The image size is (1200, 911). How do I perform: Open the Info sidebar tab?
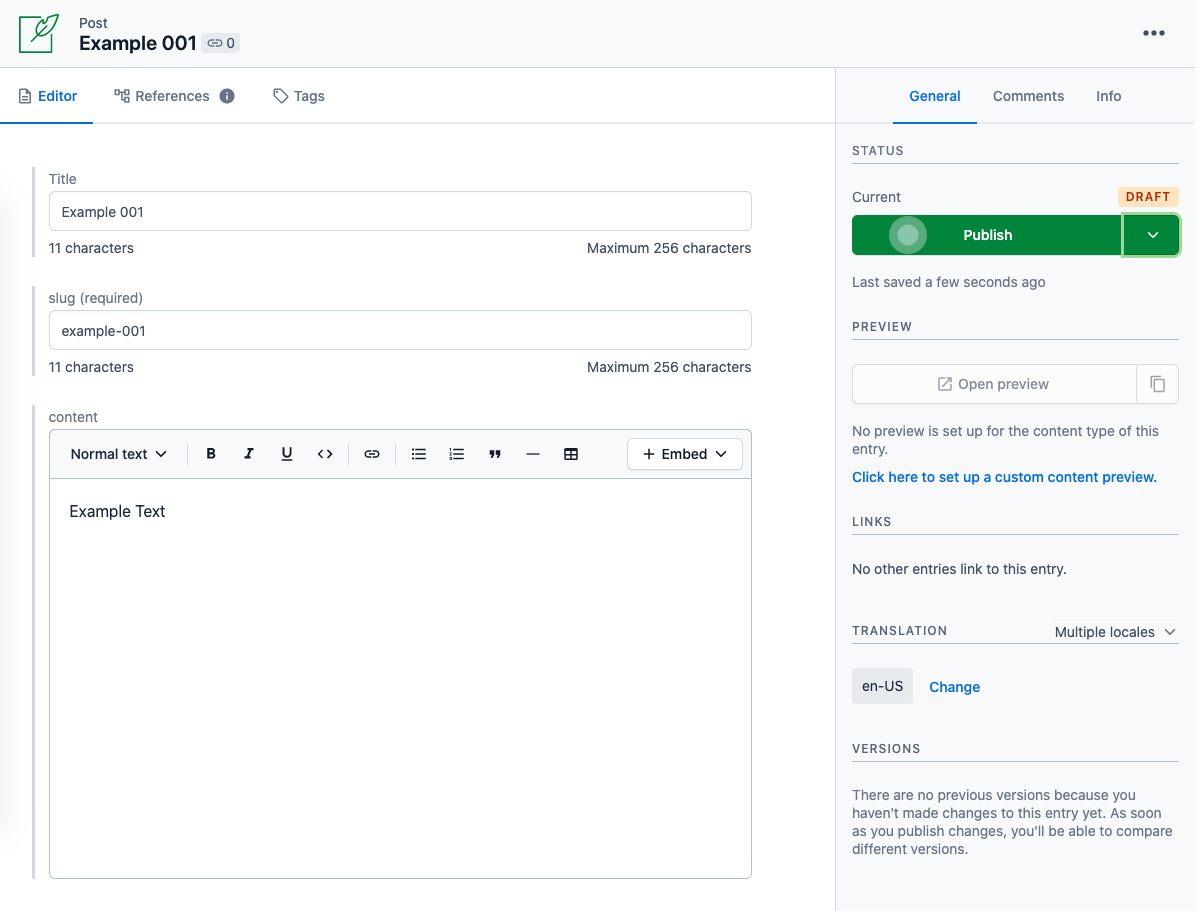point(1108,96)
